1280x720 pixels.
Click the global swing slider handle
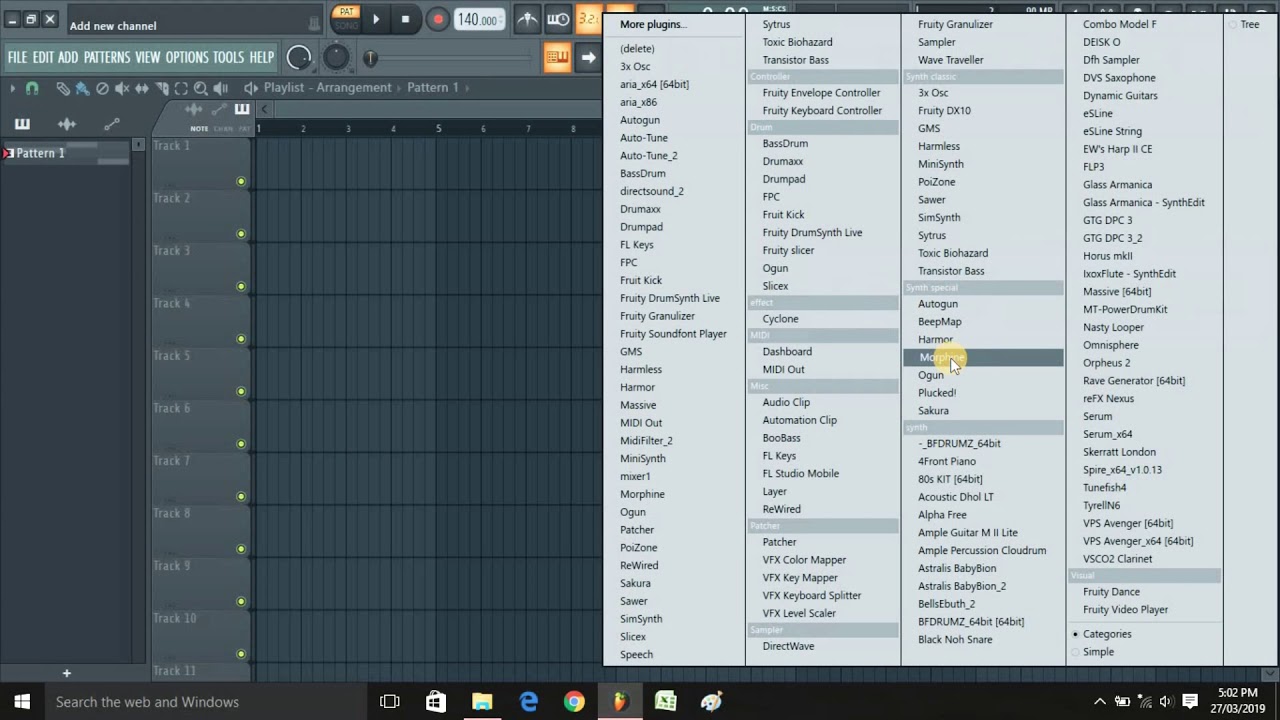pos(370,58)
